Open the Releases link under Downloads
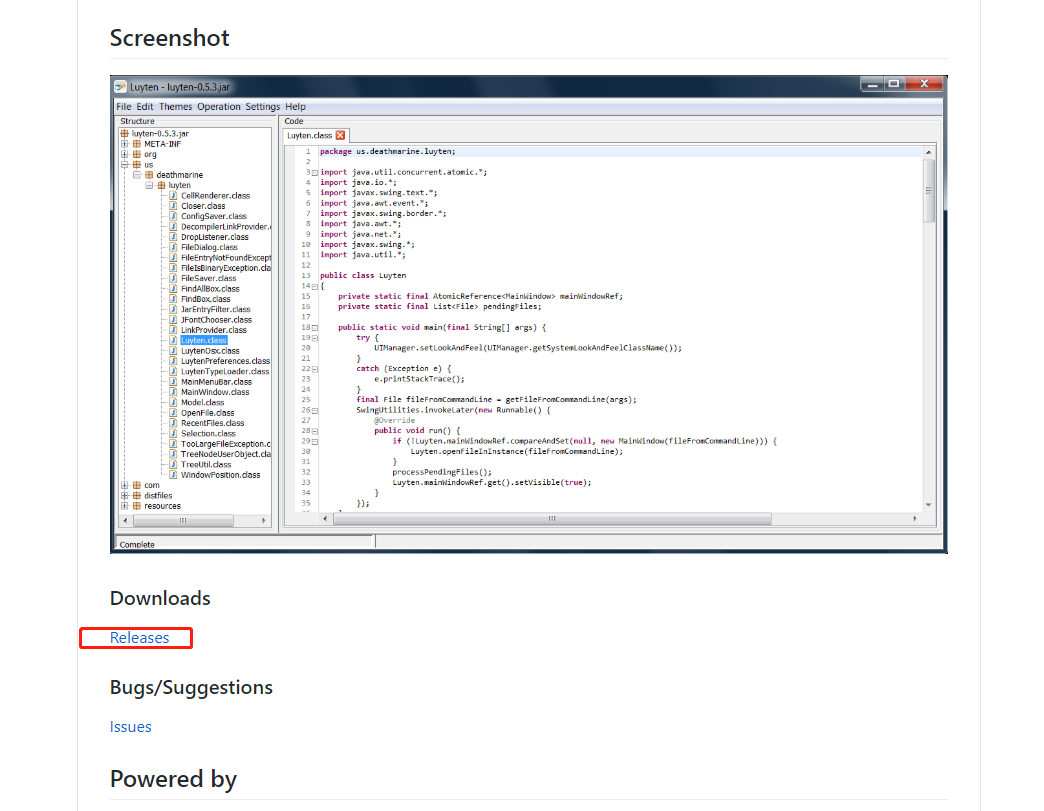 click(x=140, y=637)
